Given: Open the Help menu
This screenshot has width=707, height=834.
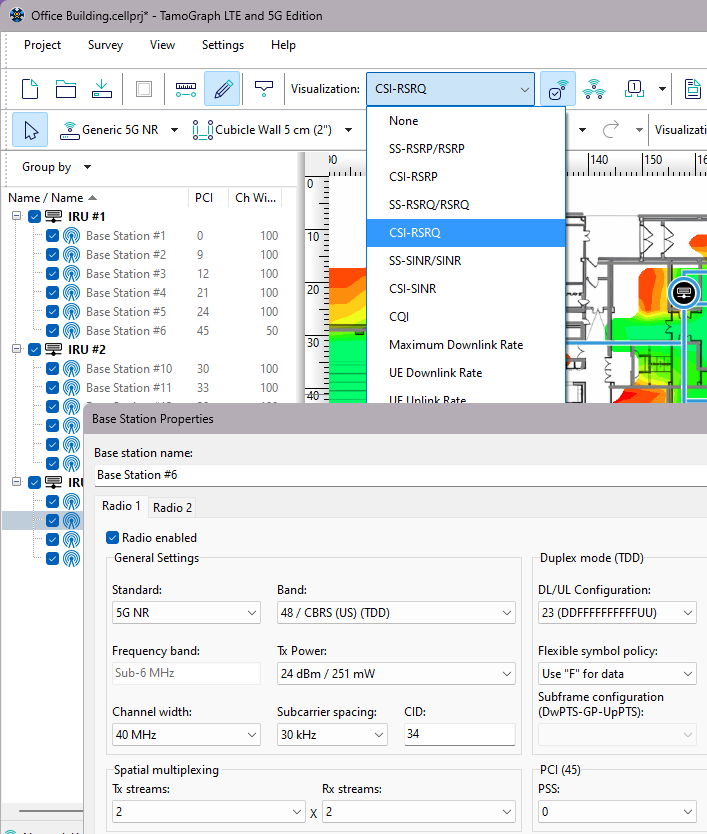Looking at the screenshot, I should pos(283,45).
